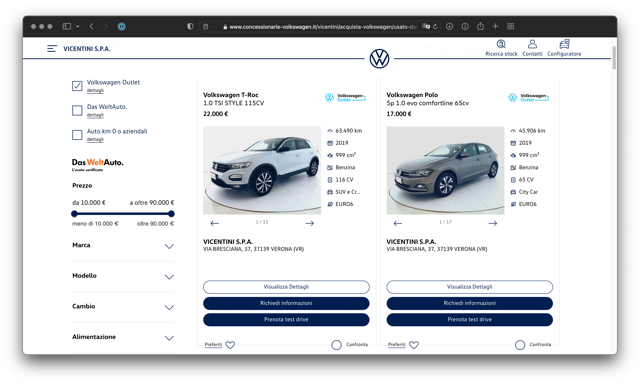
Task: Click the 63.490 km mileage text
Action: click(x=349, y=131)
